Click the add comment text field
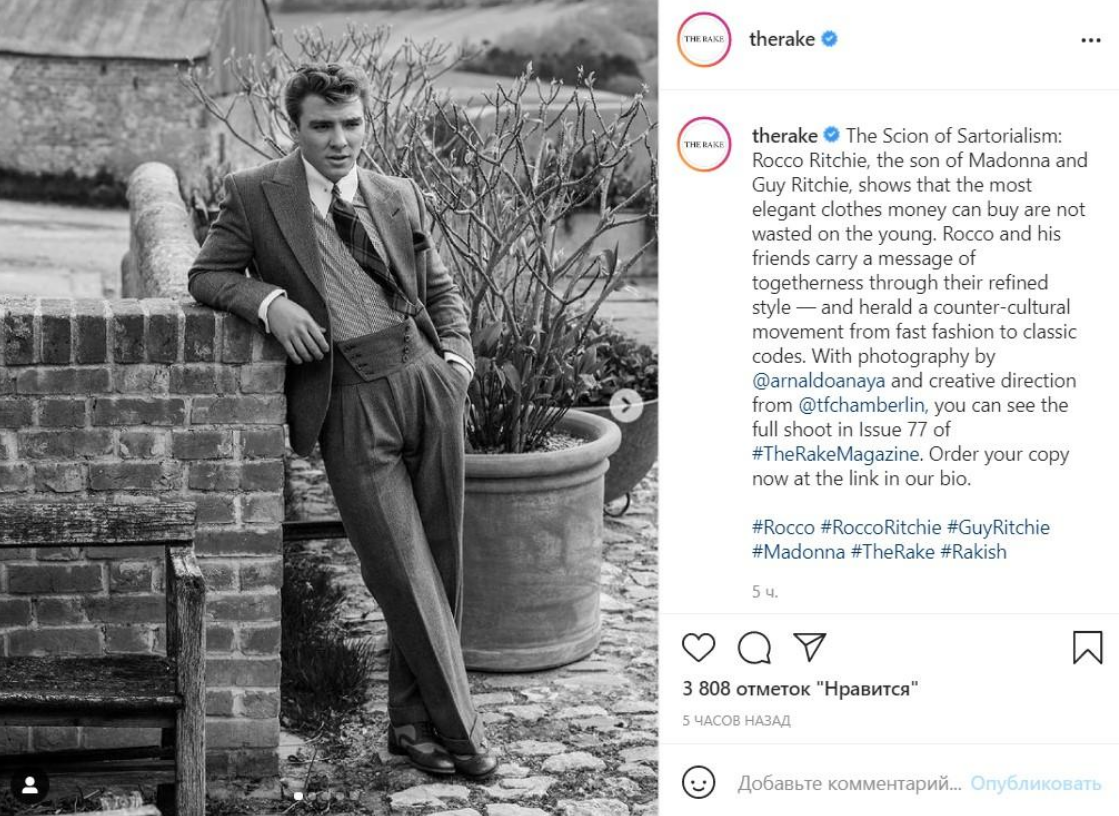 coord(850,784)
